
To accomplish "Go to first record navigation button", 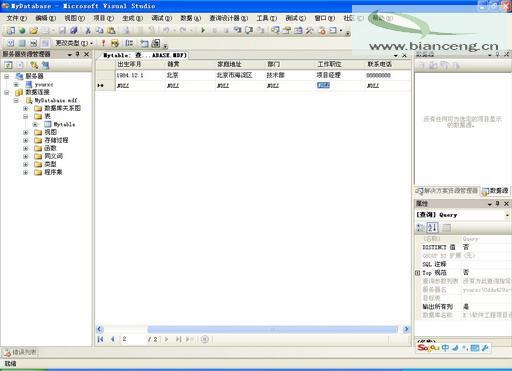I will tap(100, 339).
